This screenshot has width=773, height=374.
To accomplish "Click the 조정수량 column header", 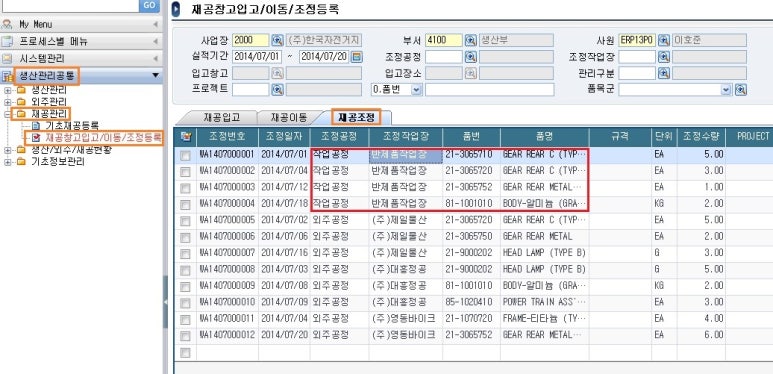I will pos(701,136).
